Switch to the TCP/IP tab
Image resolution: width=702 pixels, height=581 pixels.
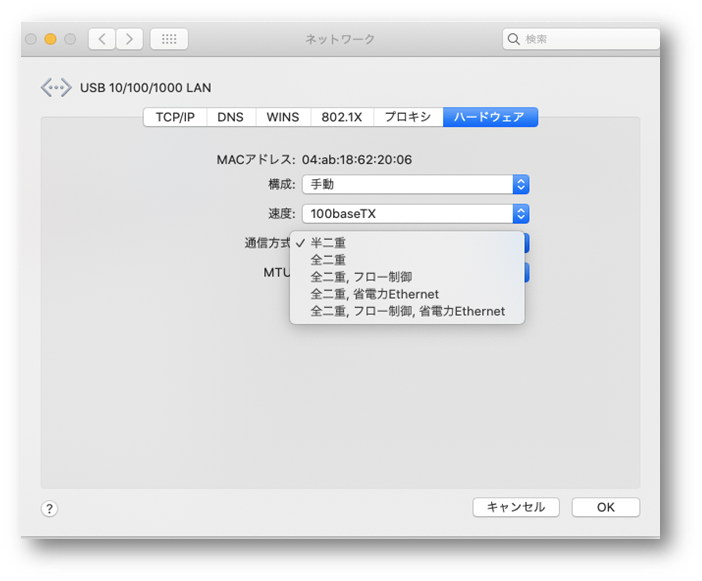point(175,117)
